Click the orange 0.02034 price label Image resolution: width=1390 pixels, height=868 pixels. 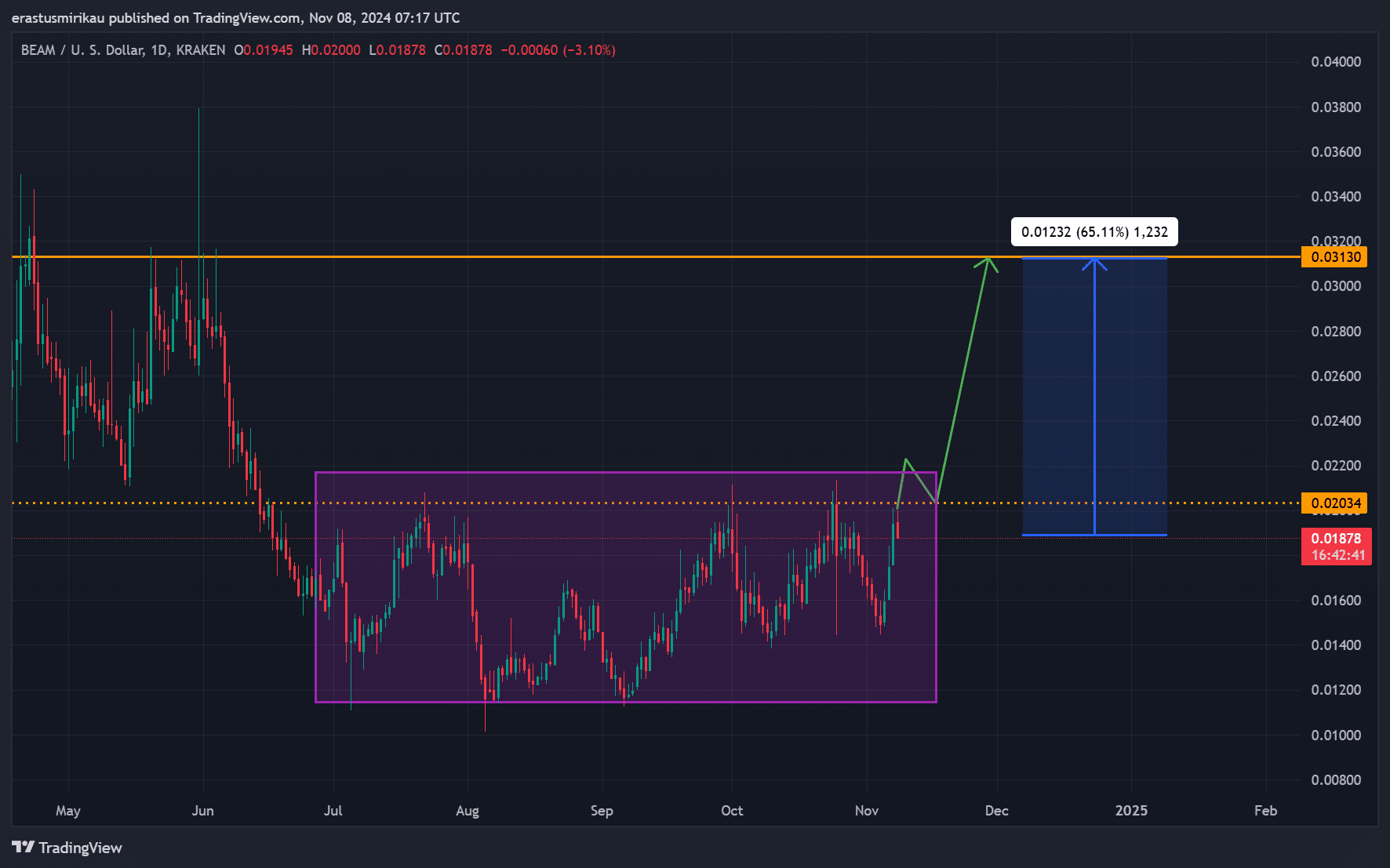[x=1334, y=503]
